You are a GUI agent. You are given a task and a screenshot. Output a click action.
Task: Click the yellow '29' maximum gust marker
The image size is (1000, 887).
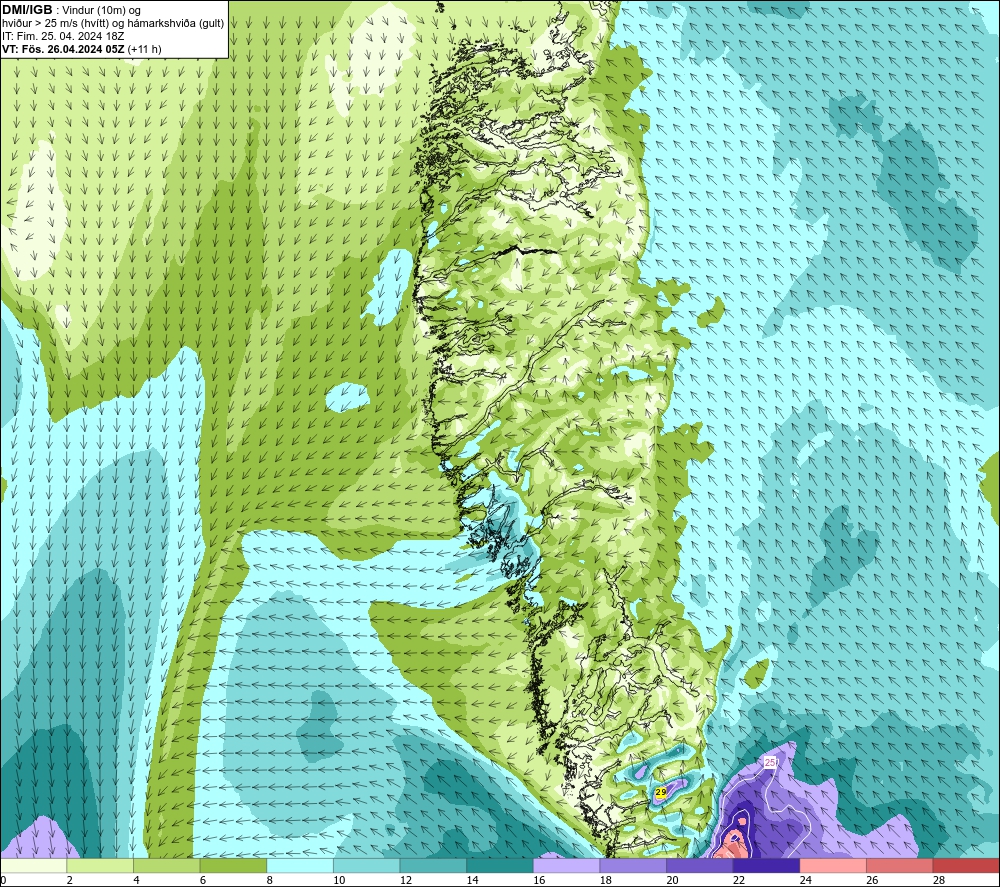[x=661, y=792]
